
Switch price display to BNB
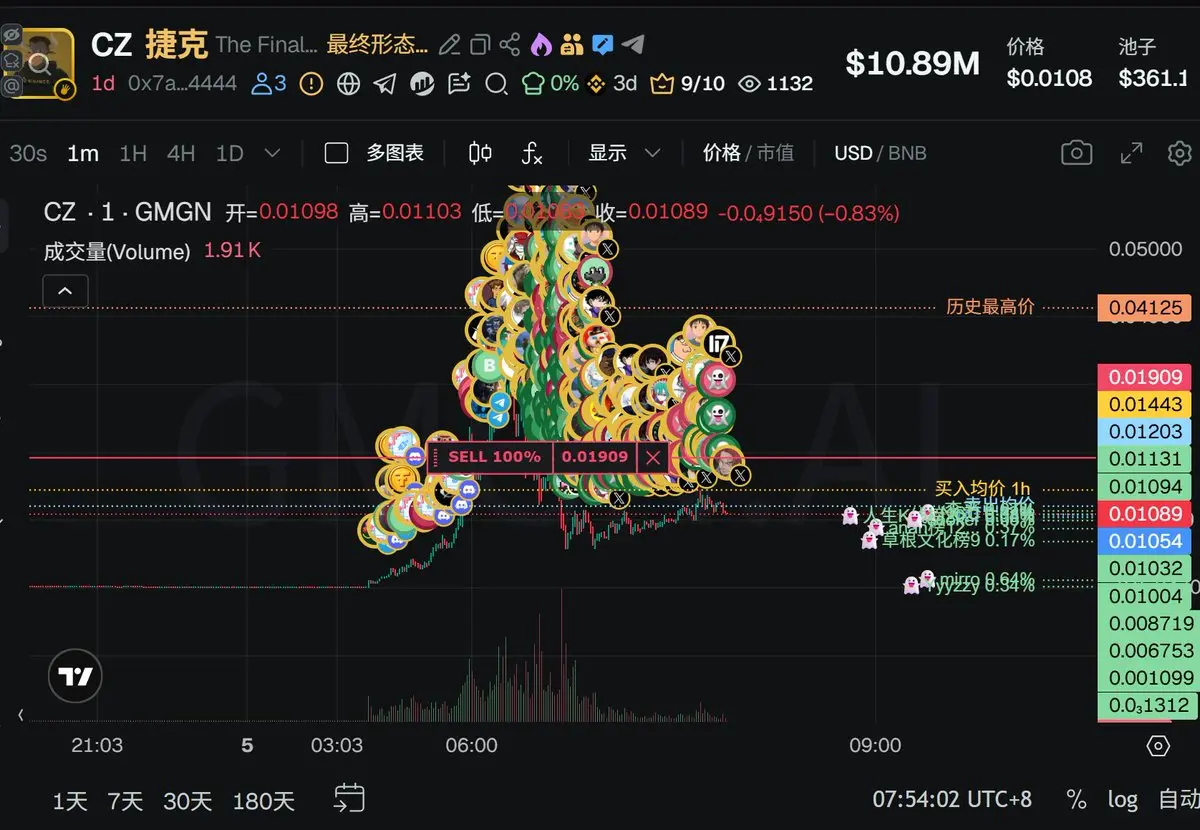pos(907,153)
